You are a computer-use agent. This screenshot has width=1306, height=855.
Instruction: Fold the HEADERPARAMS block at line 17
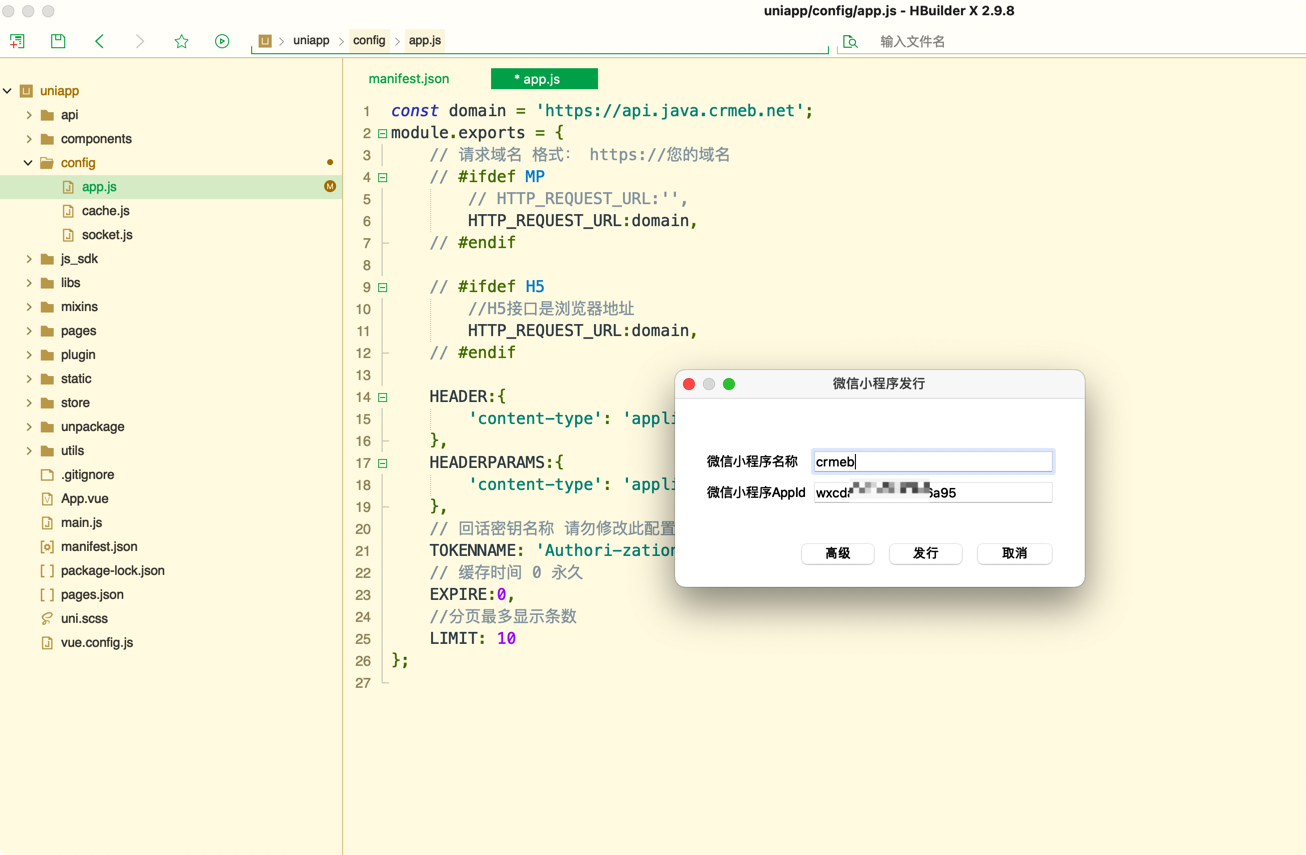click(x=382, y=463)
